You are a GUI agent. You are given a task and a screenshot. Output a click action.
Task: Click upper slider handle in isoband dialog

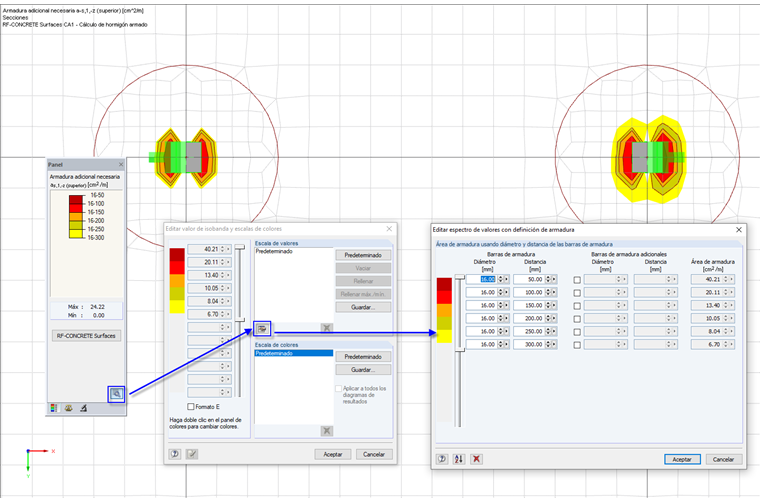coord(239,247)
